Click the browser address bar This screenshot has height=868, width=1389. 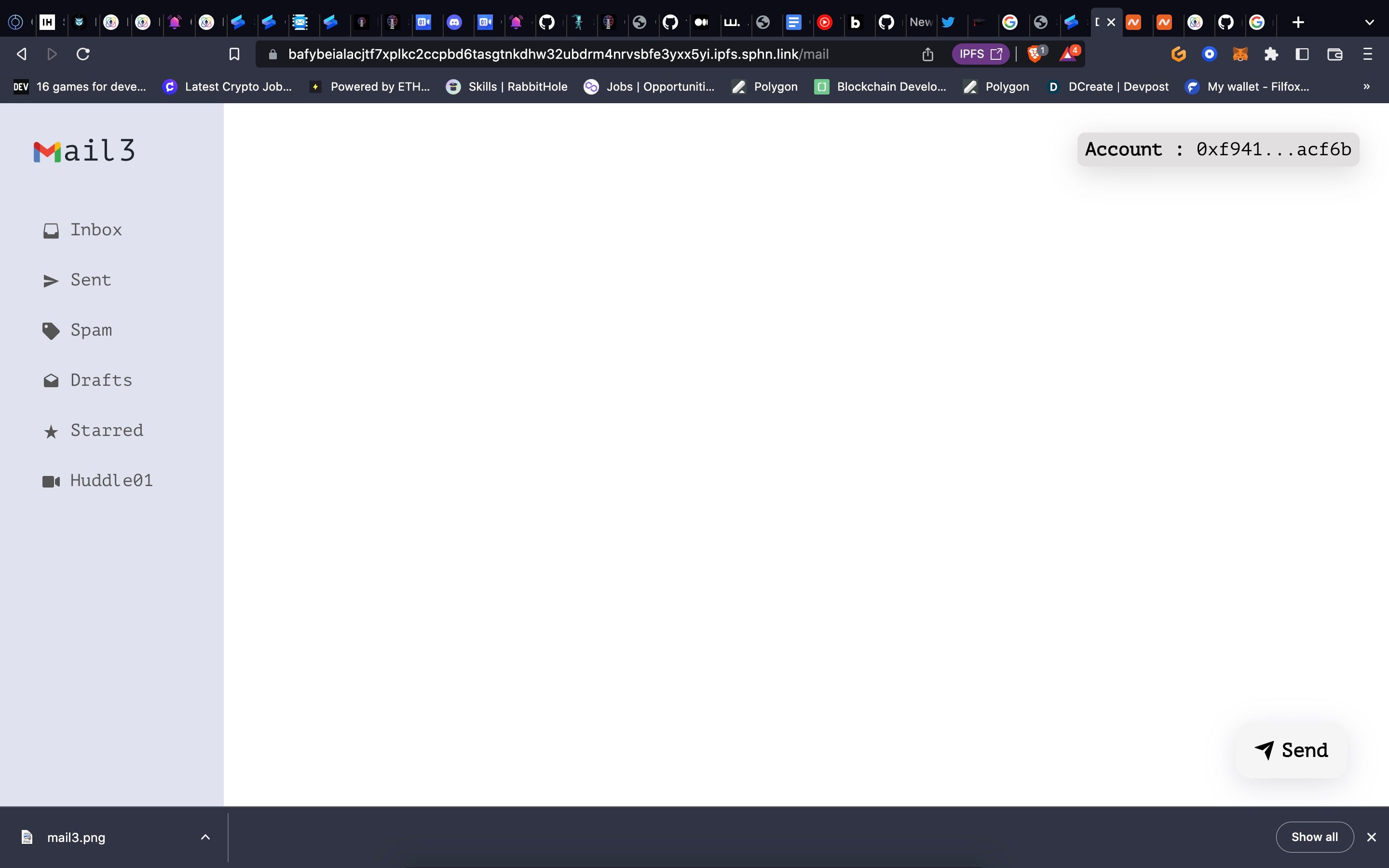[x=594, y=54]
